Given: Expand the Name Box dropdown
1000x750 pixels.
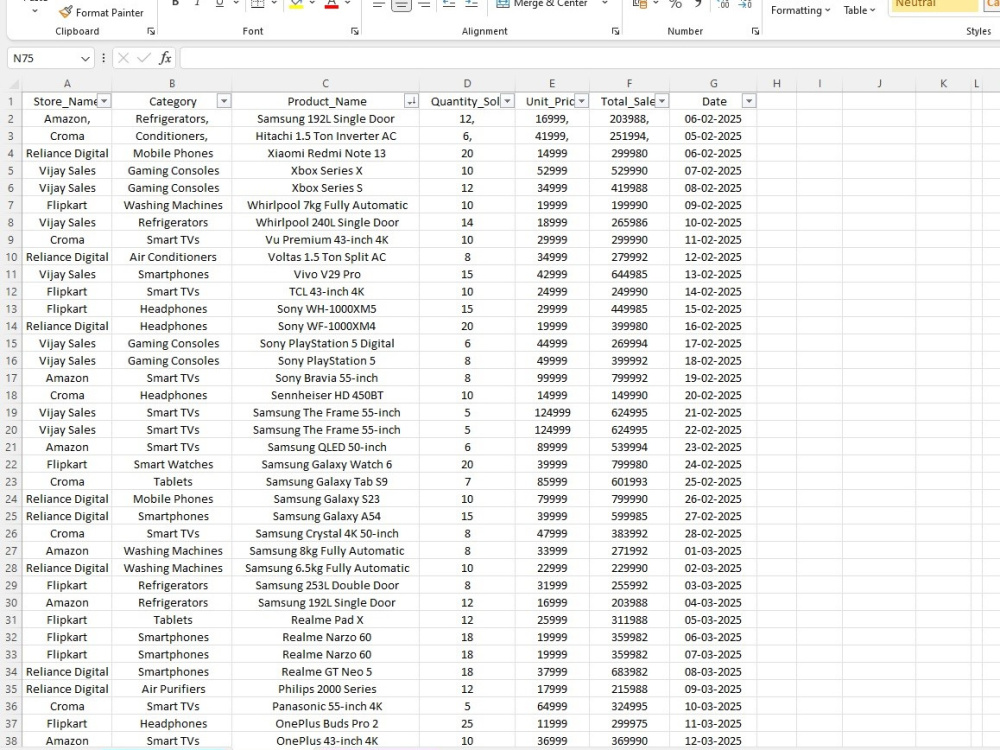Looking at the screenshot, I should [x=85, y=59].
